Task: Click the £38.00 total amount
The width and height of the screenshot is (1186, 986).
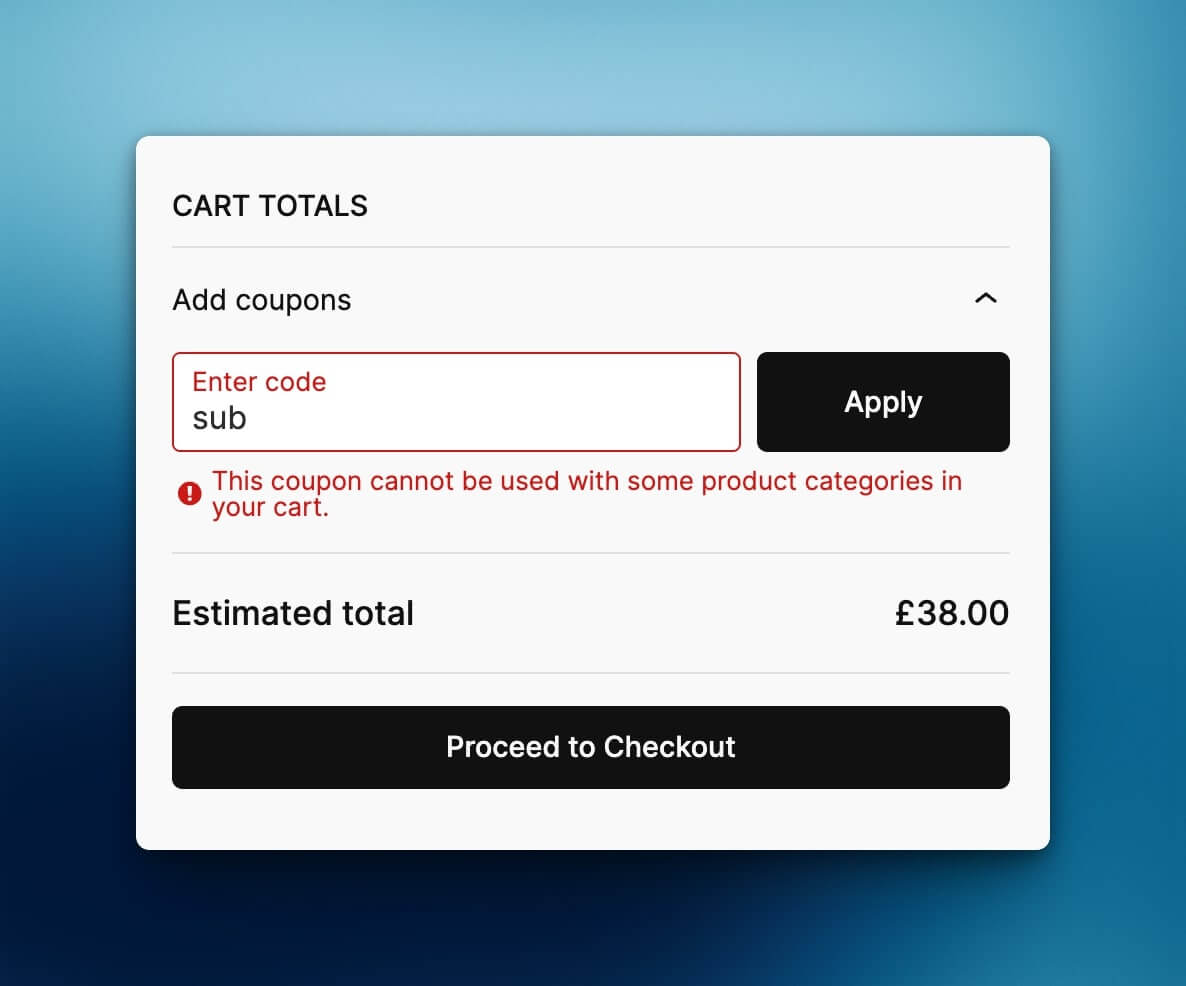Action: coord(952,613)
